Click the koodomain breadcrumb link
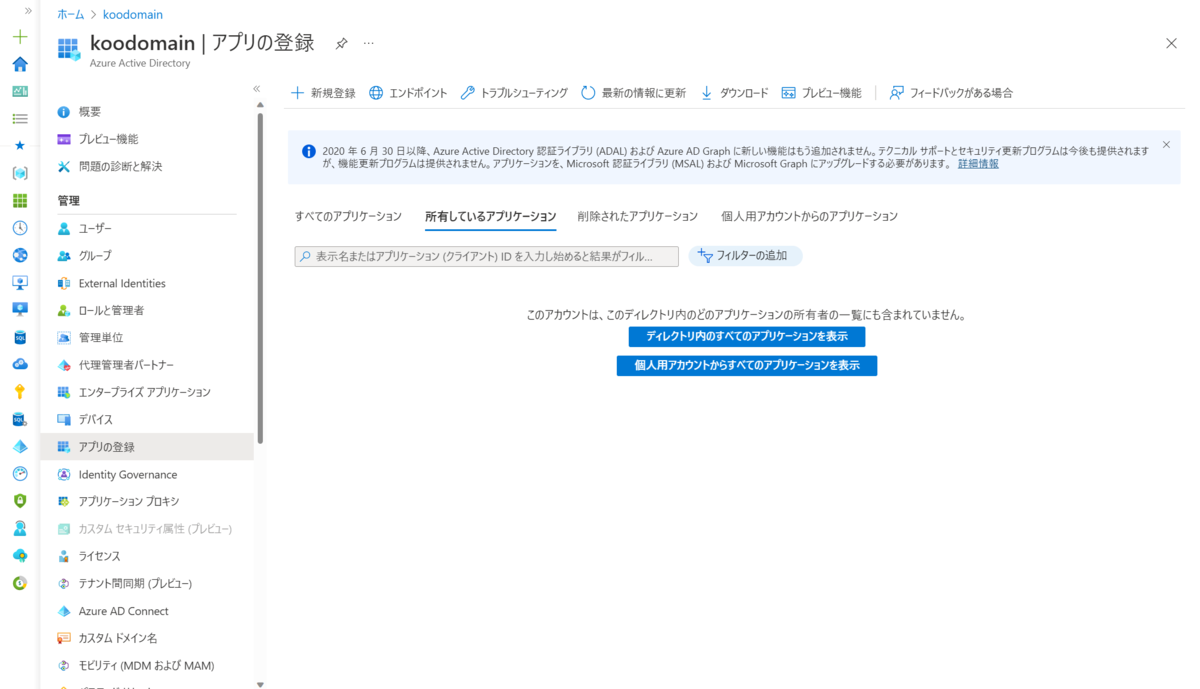This screenshot has height=689, width=1200. 133,15
